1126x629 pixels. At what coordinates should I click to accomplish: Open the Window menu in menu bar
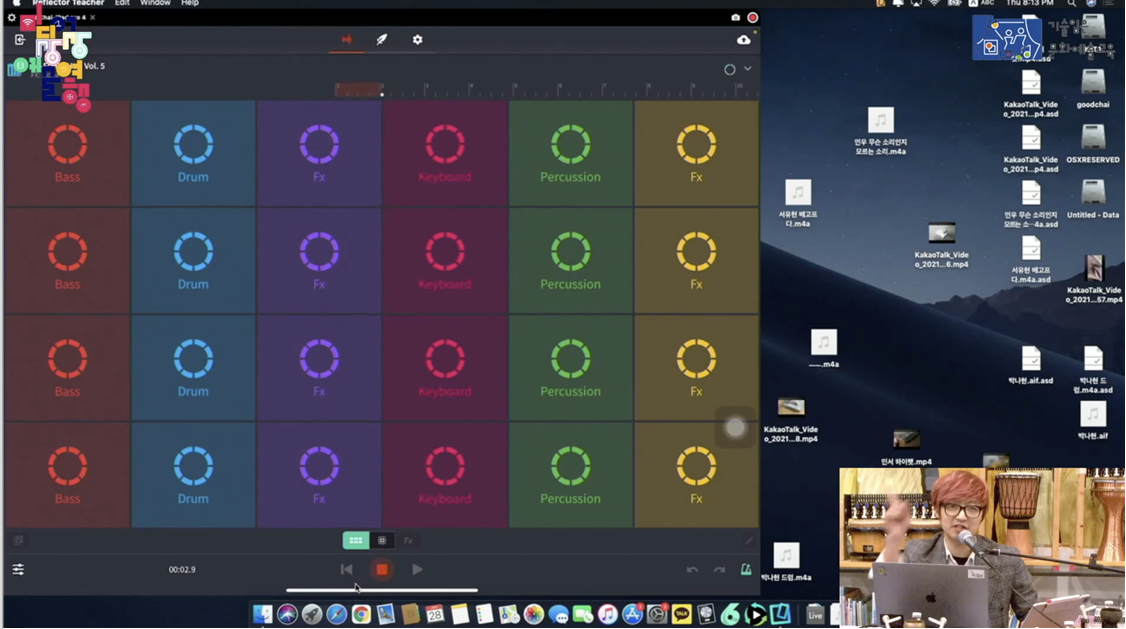(155, 4)
